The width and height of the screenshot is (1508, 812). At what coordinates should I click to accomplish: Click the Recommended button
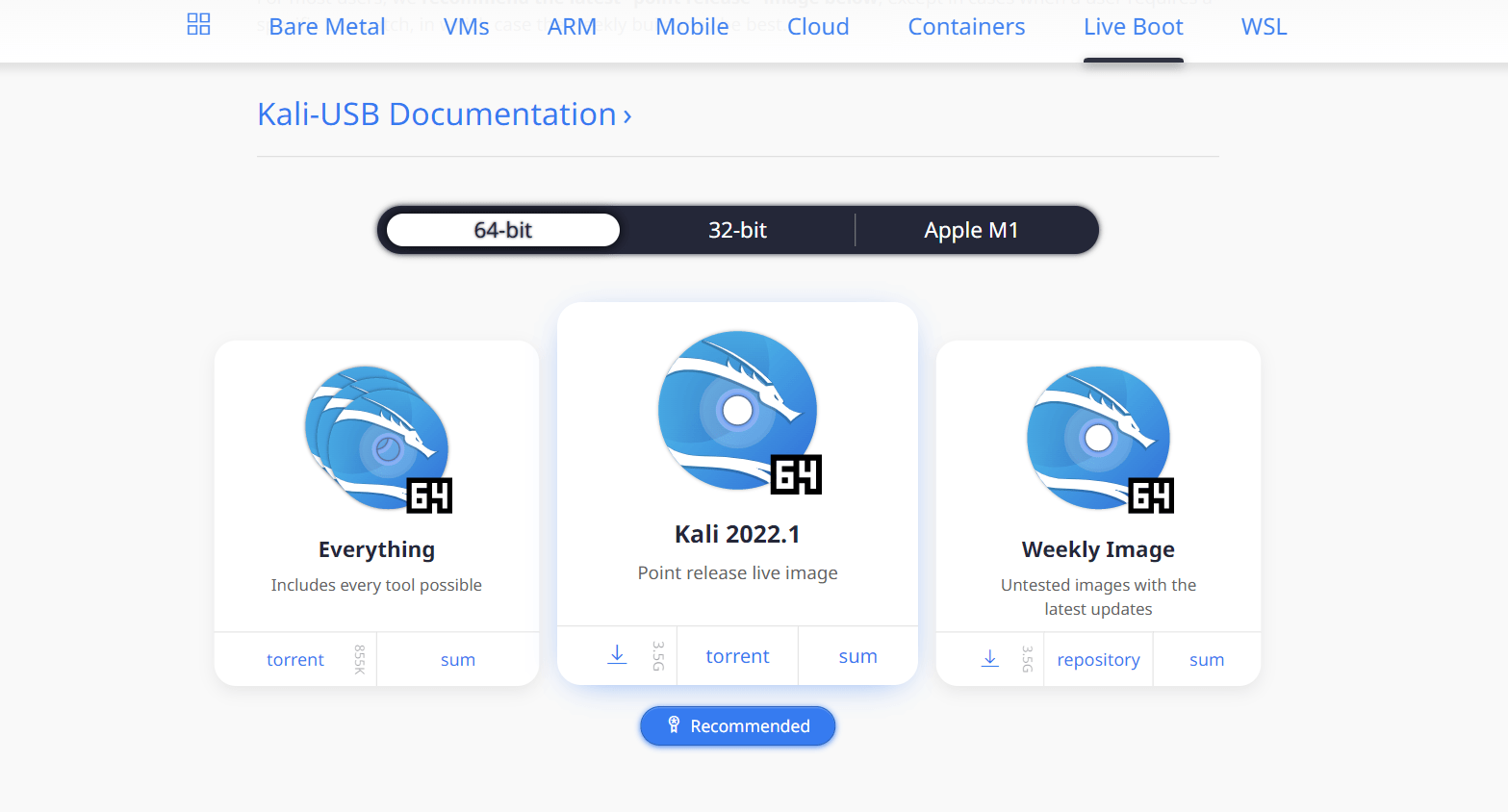coord(737,725)
